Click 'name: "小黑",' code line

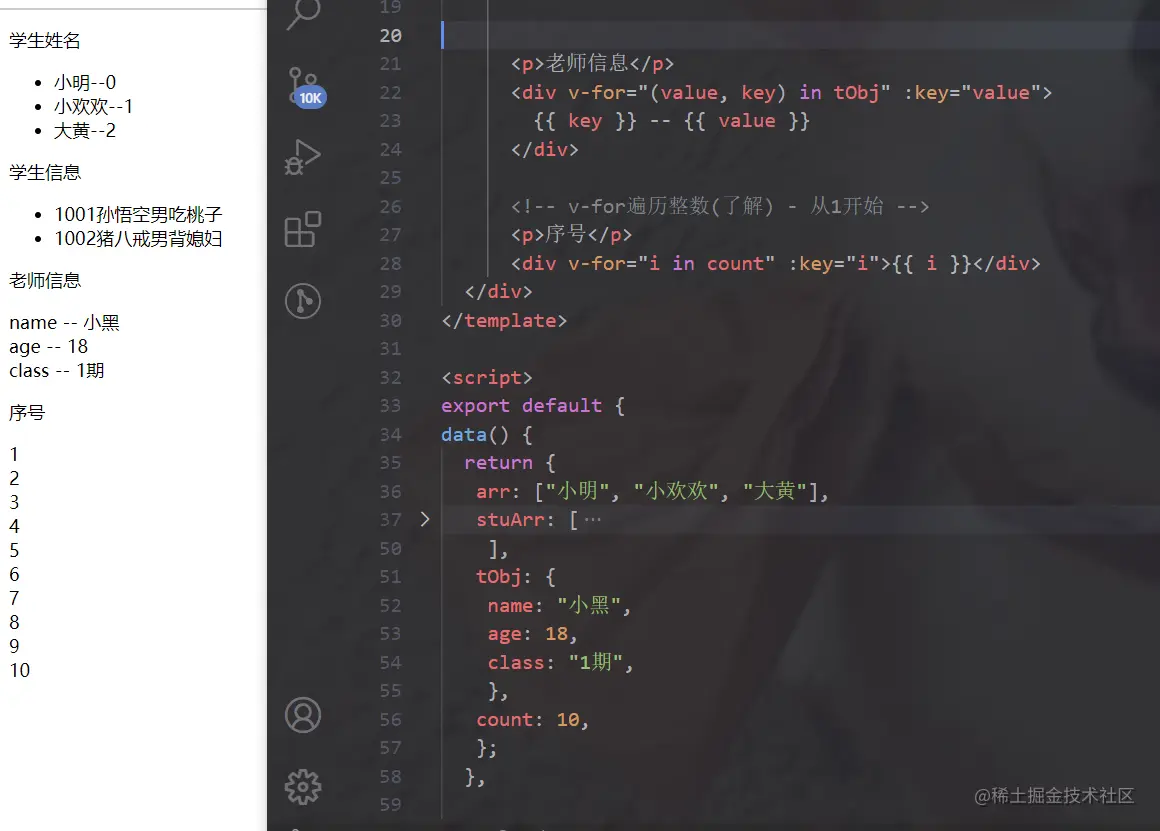pos(559,605)
